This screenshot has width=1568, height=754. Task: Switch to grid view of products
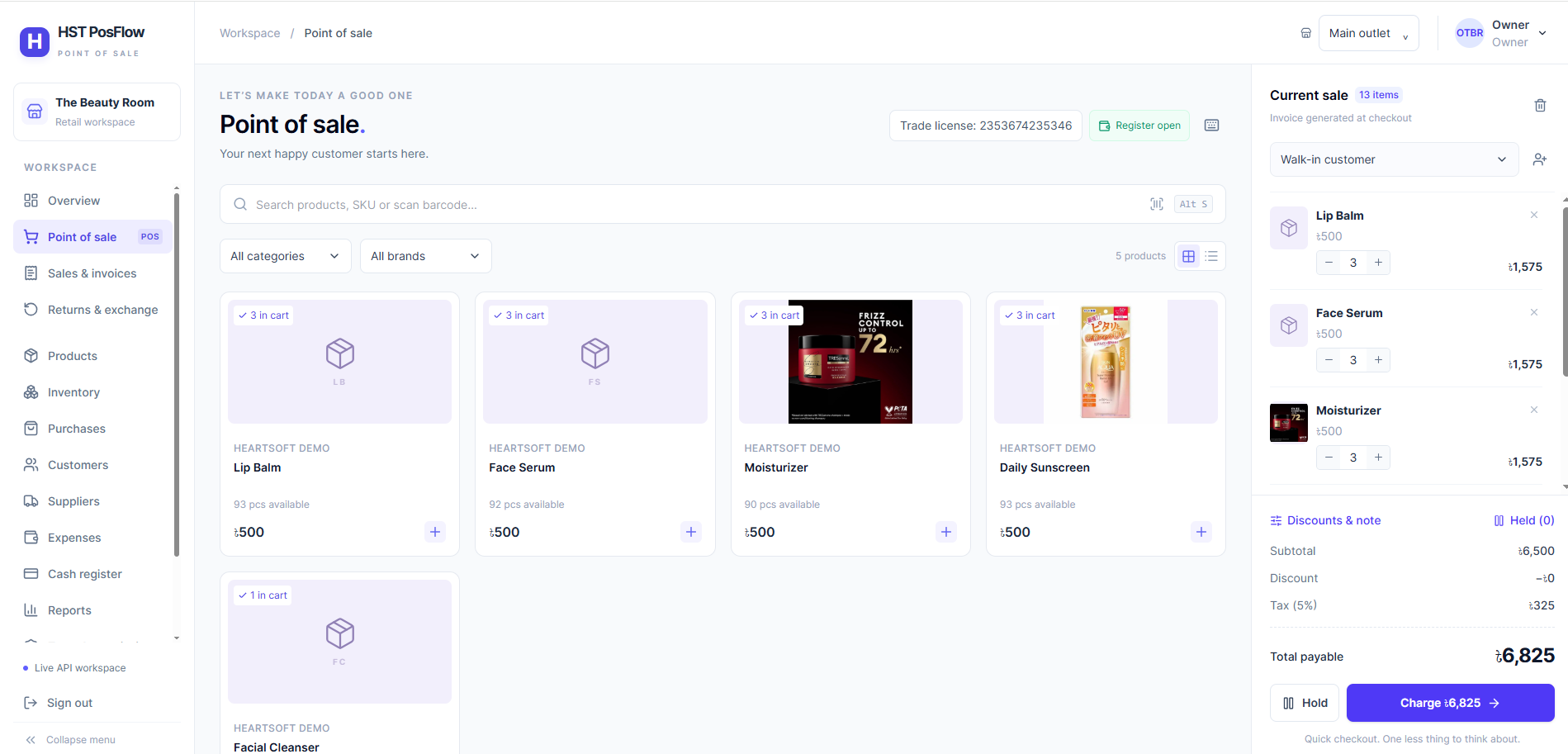(1189, 256)
